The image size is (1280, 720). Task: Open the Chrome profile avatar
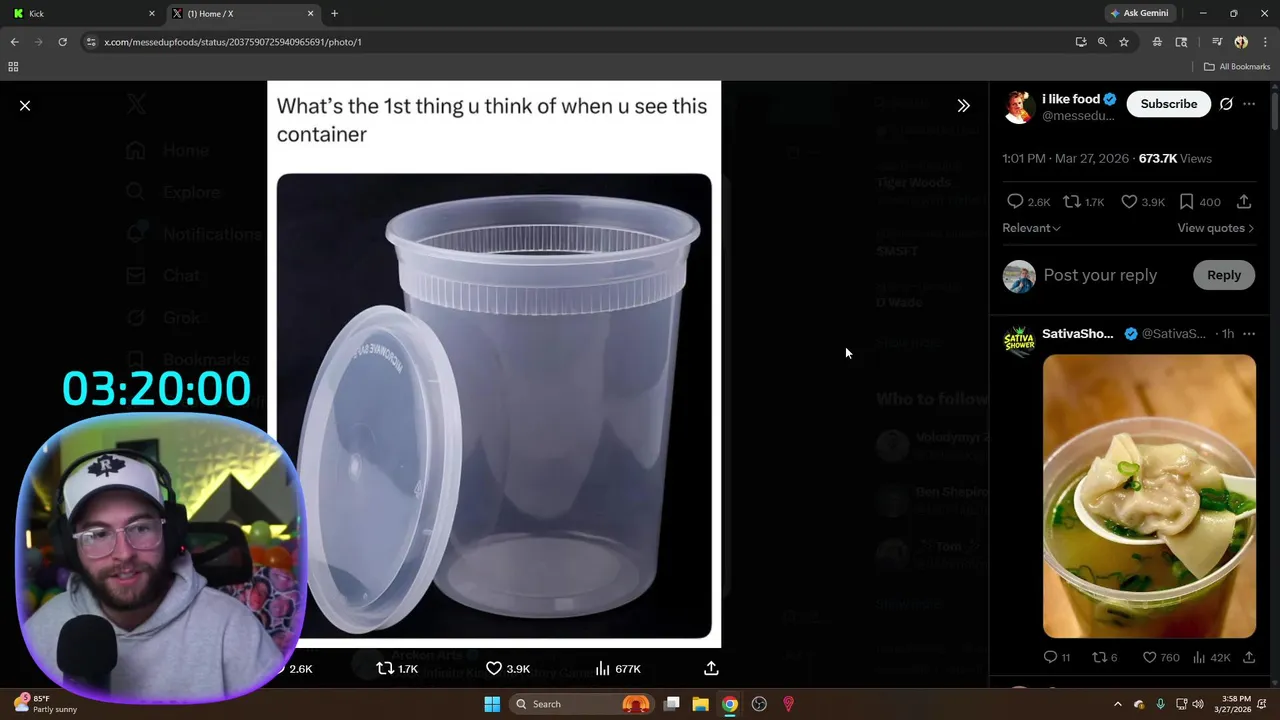tap(1241, 42)
